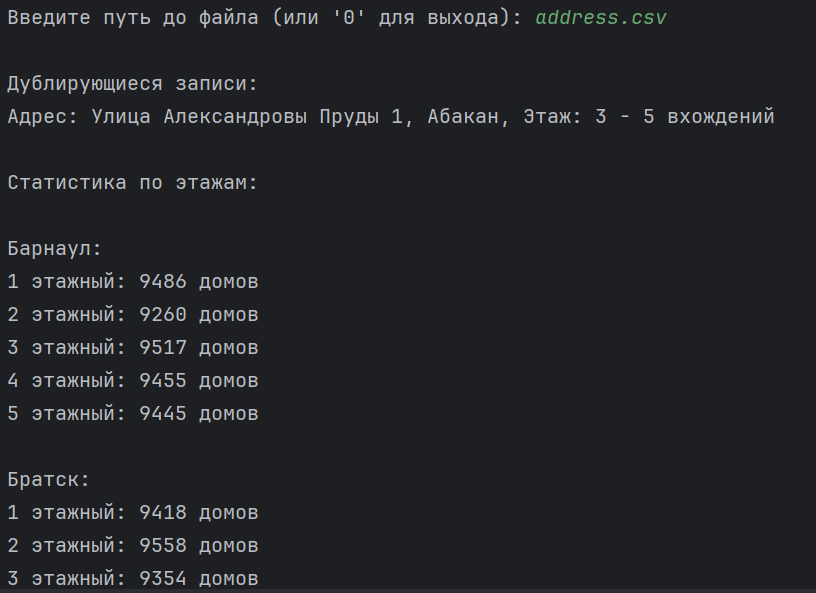Click the number 9517 in output
Screen dimensions: 816x593
[162, 348]
